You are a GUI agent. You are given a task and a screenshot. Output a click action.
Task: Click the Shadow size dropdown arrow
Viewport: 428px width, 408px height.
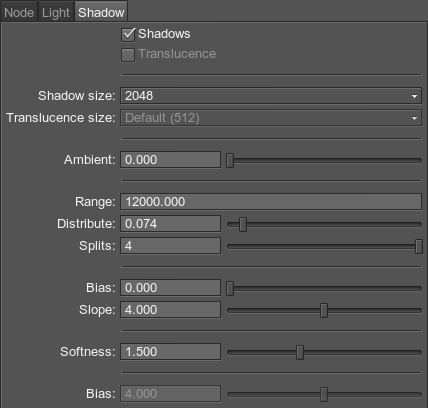[x=414, y=96]
